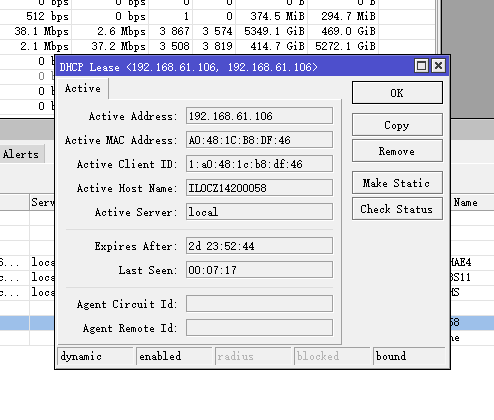Click the '38.1 Mbps' traffic cell

(35, 31)
